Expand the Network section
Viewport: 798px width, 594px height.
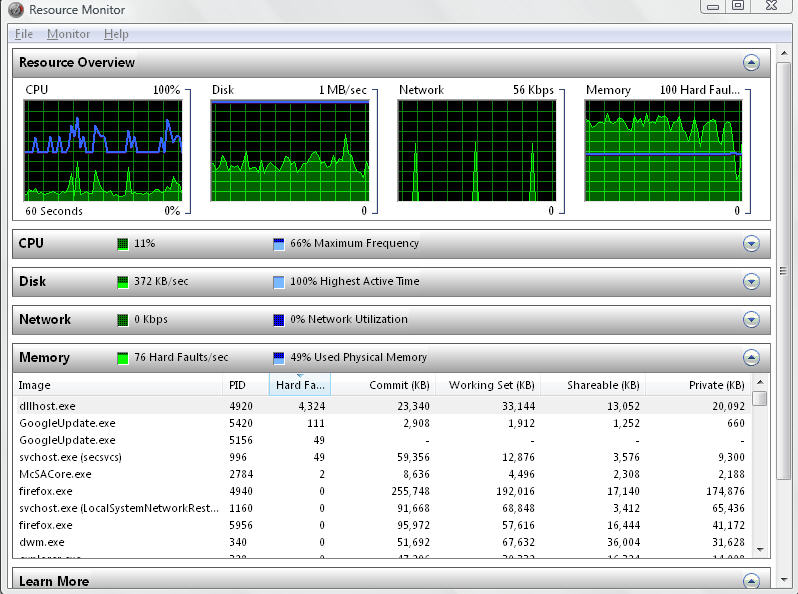coord(751,320)
